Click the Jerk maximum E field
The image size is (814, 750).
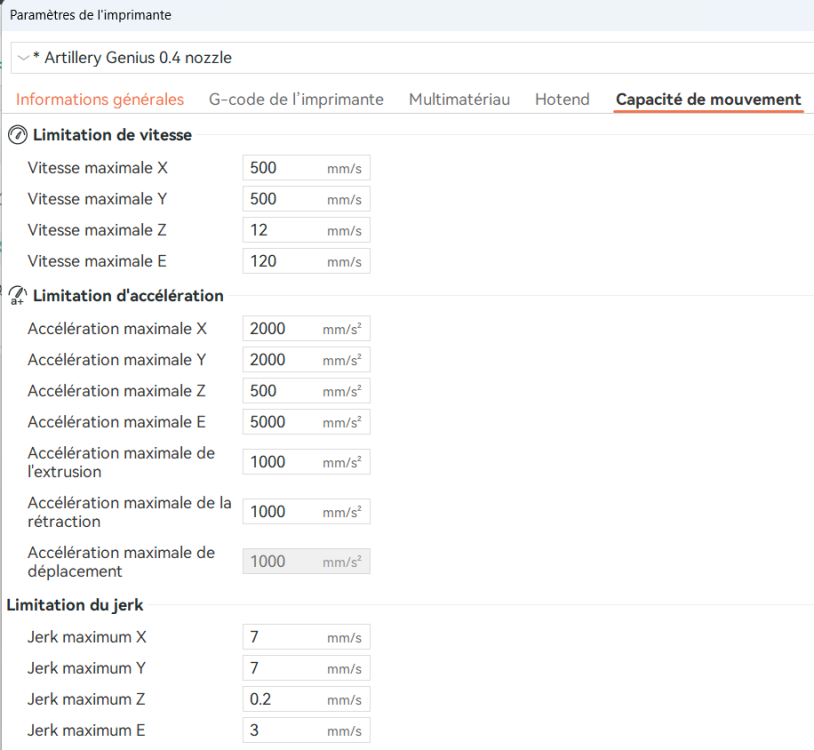pyautogui.click(x=306, y=730)
